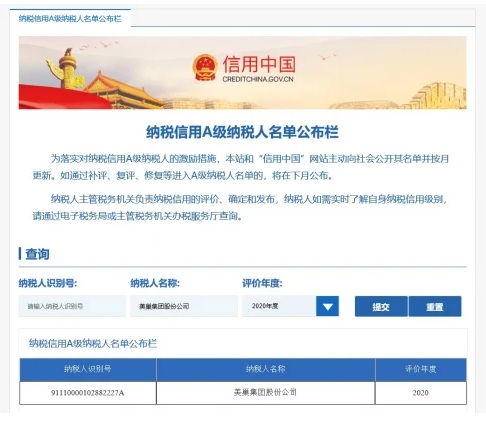Select the result cell 91110000102882227A

(88, 393)
